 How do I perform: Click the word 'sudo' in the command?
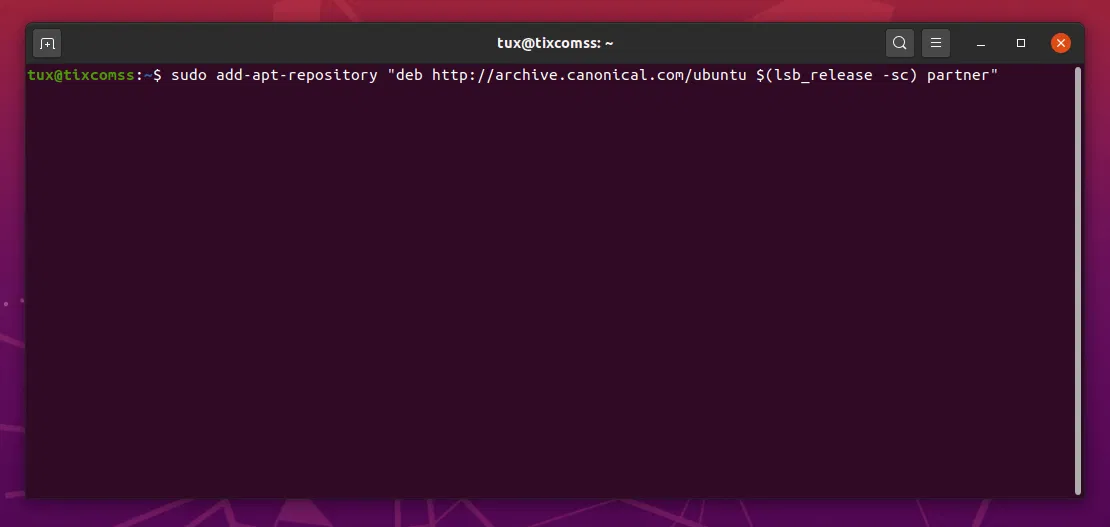pyautogui.click(x=189, y=76)
